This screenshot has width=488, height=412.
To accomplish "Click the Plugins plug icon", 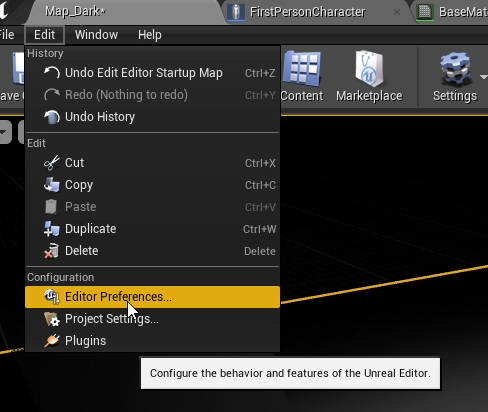I will point(52,341).
